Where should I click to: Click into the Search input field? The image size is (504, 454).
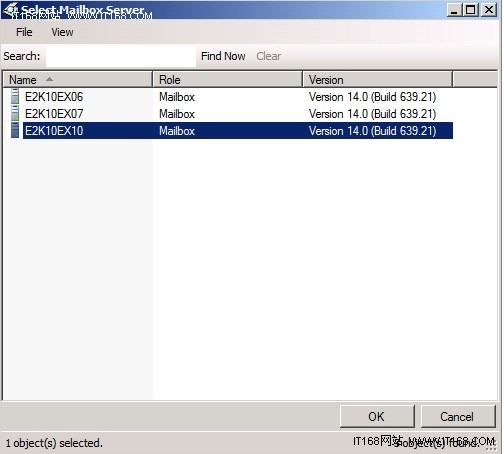(121, 56)
